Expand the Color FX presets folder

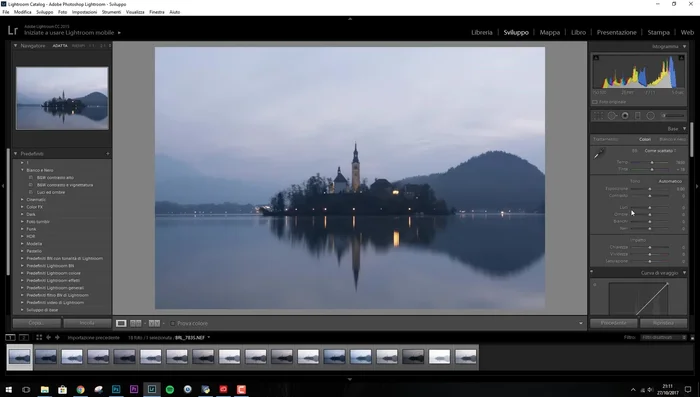coord(22,207)
